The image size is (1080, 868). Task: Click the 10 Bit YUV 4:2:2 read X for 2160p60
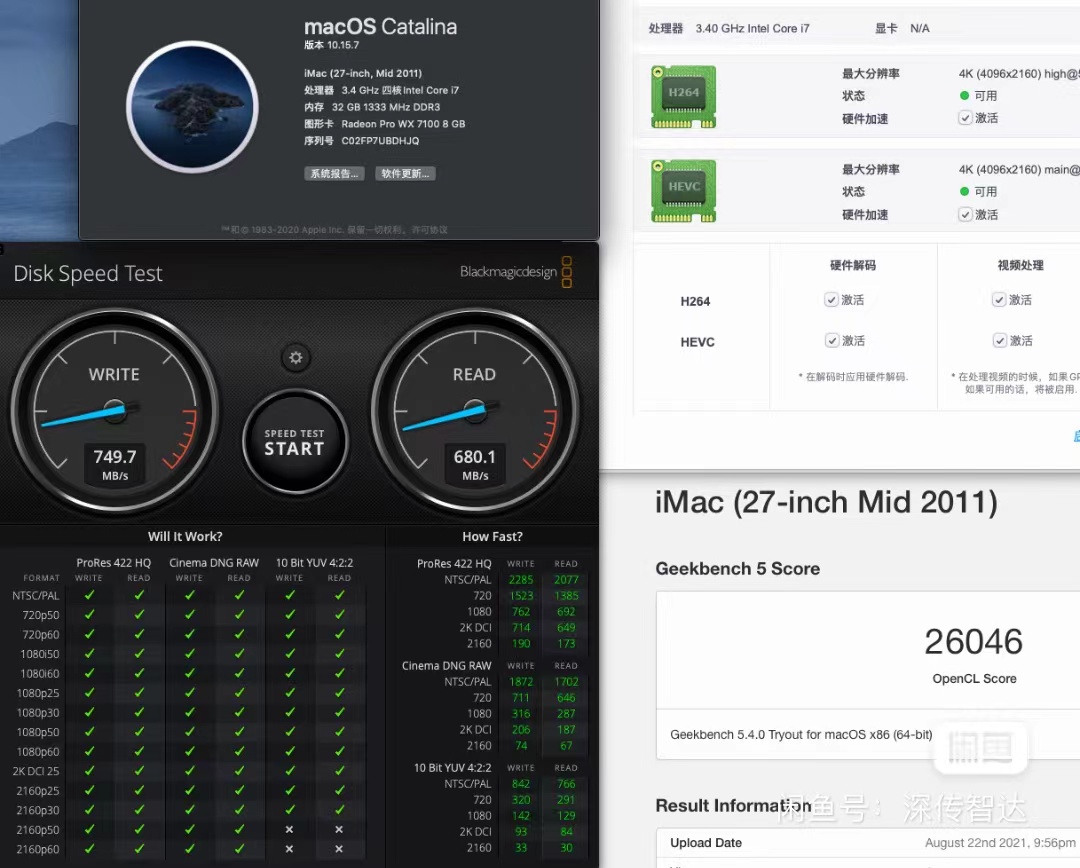[x=339, y=849]
